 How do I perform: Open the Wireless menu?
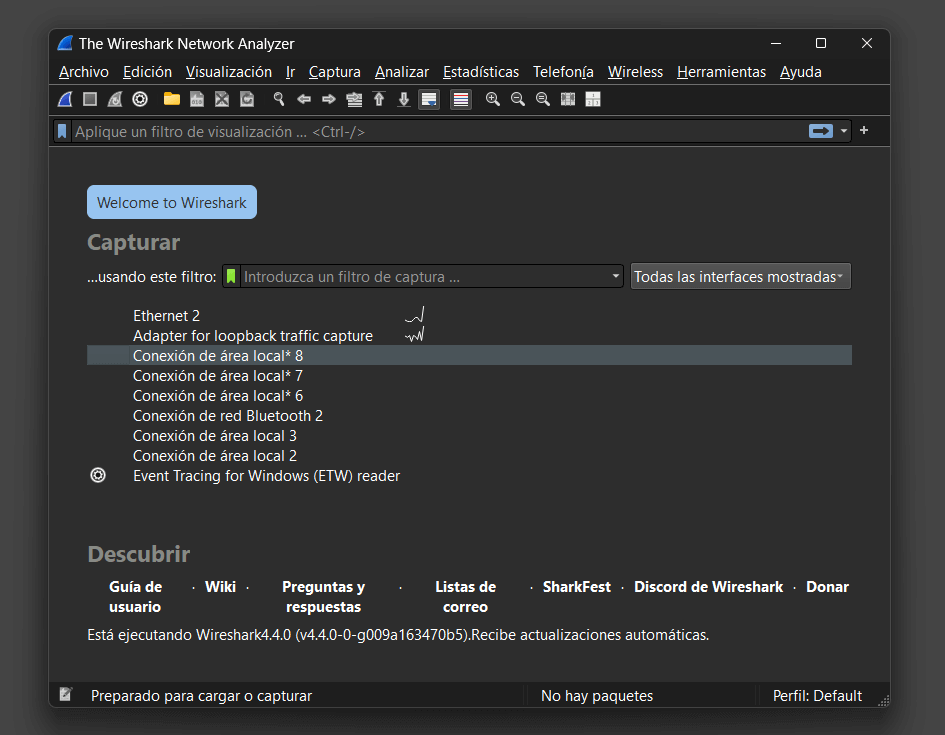[x=635, y=72]
